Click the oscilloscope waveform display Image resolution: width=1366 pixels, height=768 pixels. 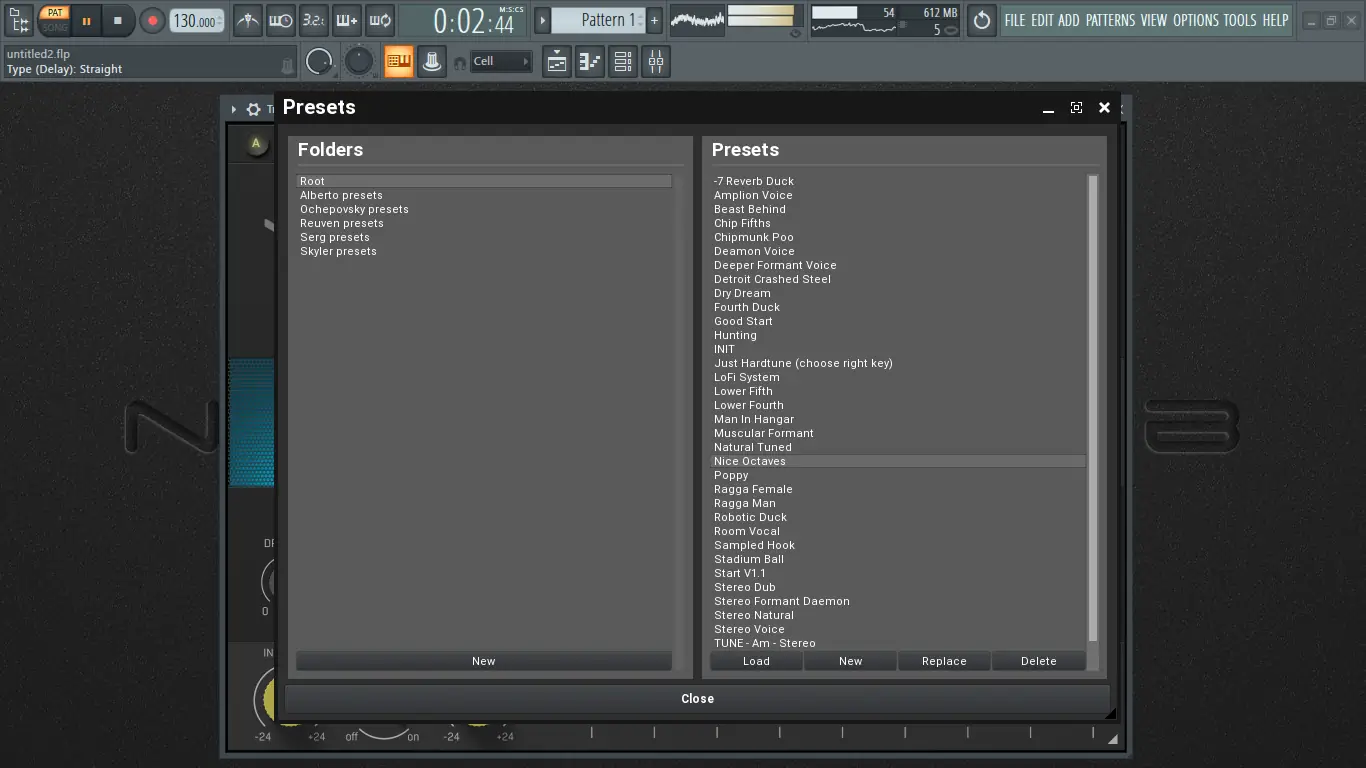697,19
